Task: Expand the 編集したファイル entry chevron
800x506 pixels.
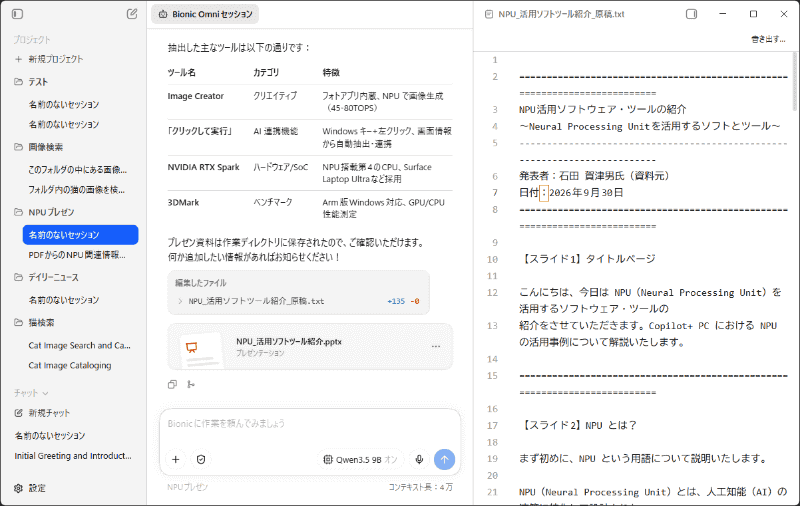Action: click(180, 301)
